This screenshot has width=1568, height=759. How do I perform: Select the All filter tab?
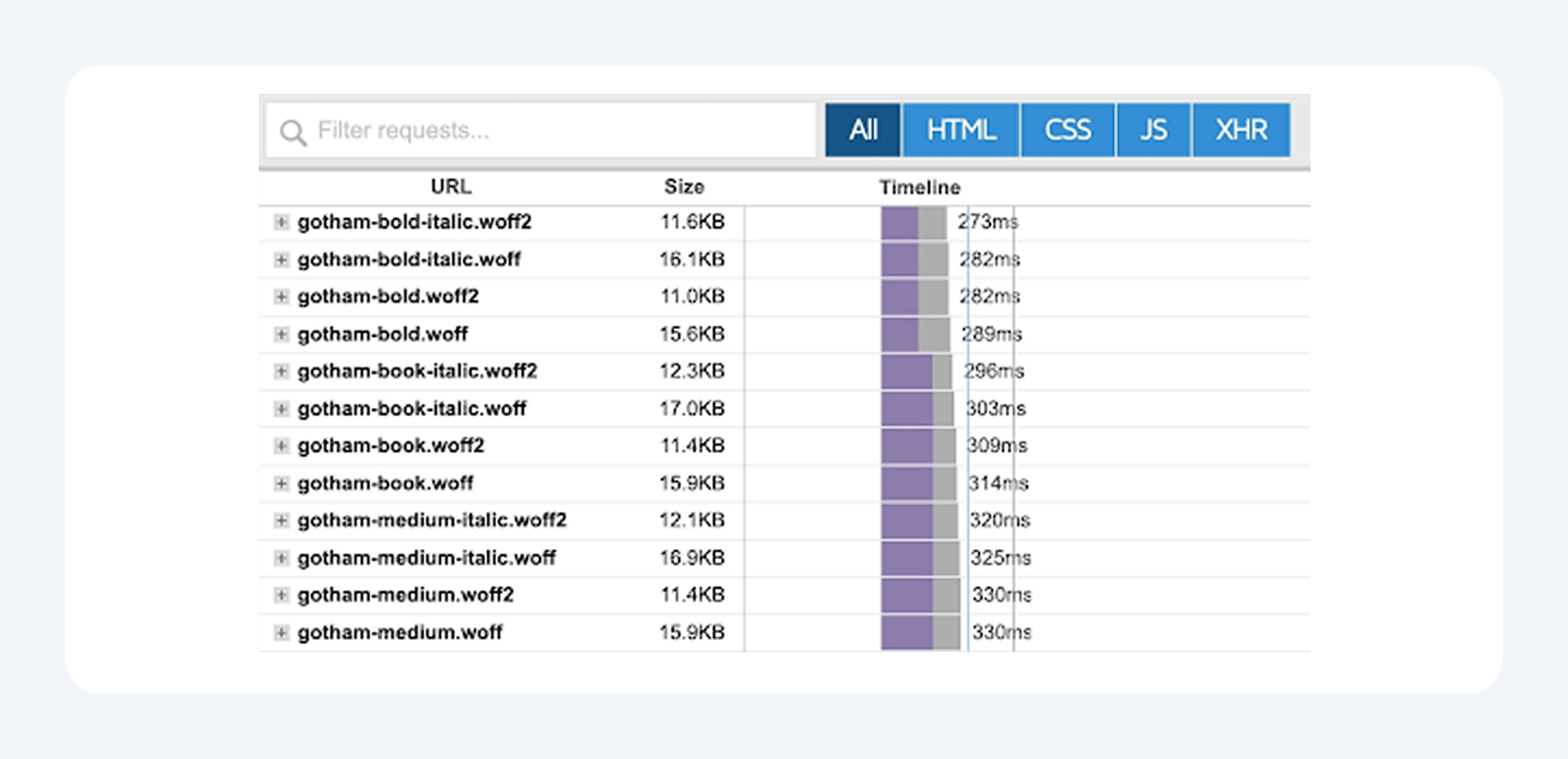tap(862, 129)
